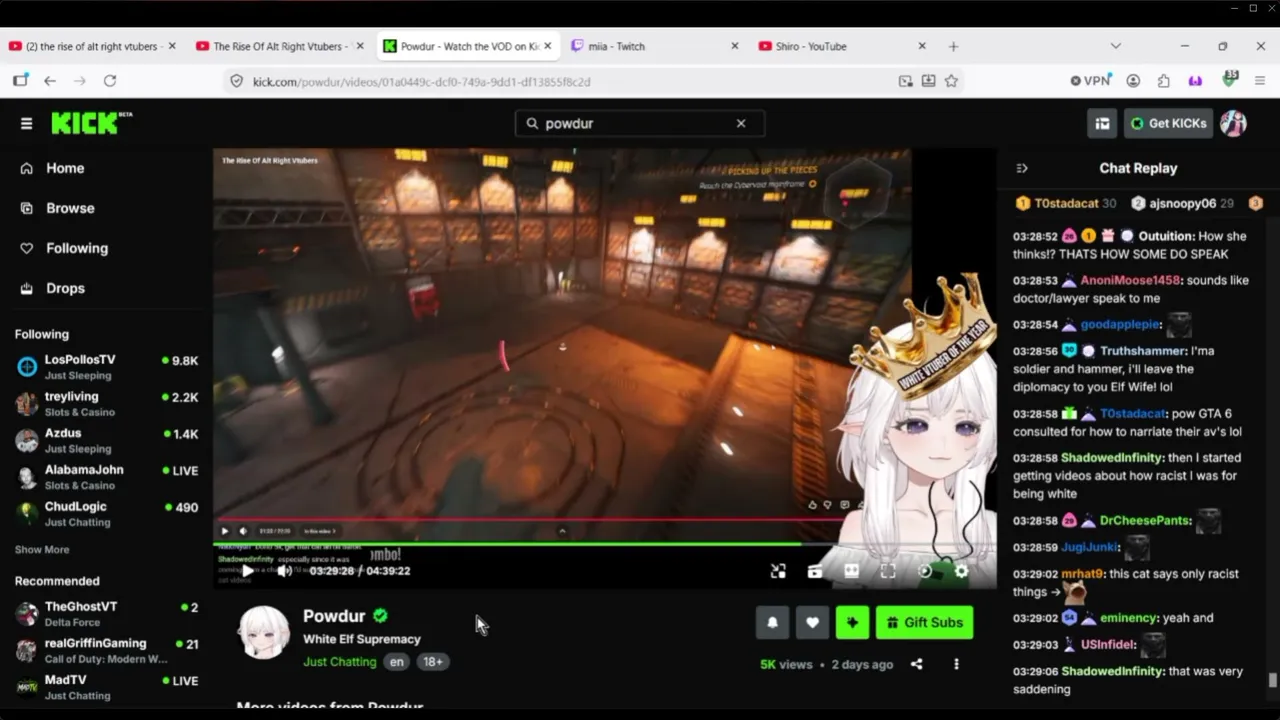This screenshot has width=1280, height=720.
Task: Open the browser tab list dropdown
Action: pos(1116,46)
